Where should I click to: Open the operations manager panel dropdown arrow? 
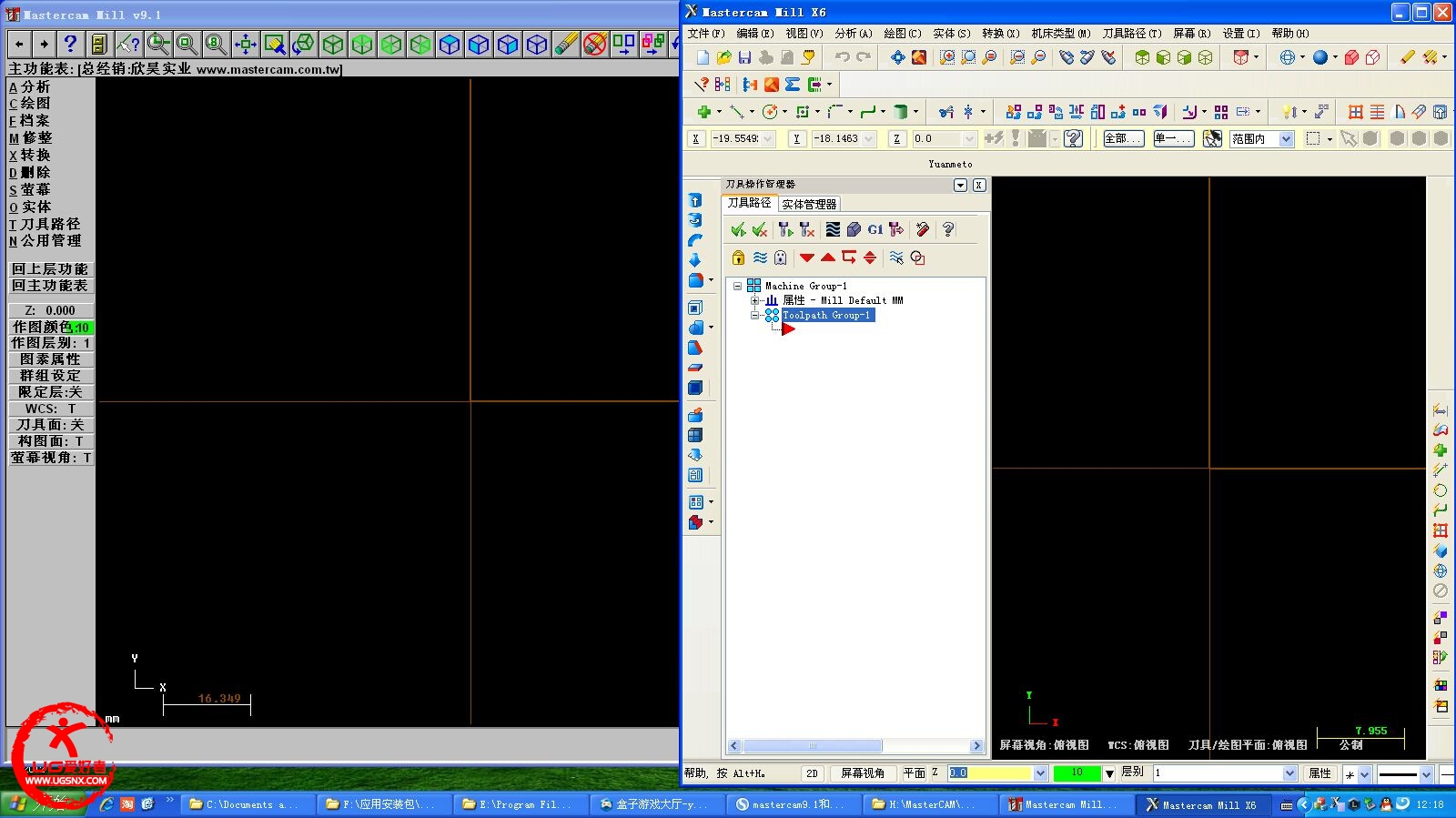tap(960, 185)
